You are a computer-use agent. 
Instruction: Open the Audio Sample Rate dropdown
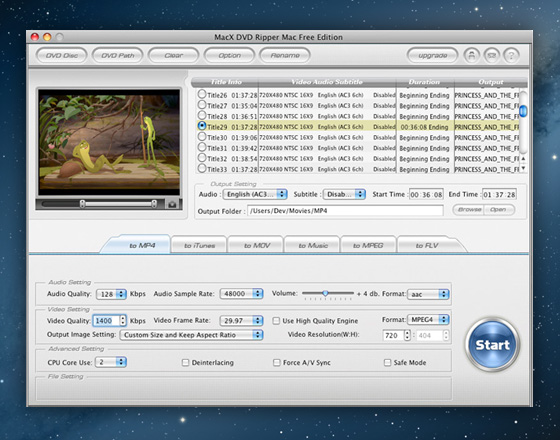(241, 294)
